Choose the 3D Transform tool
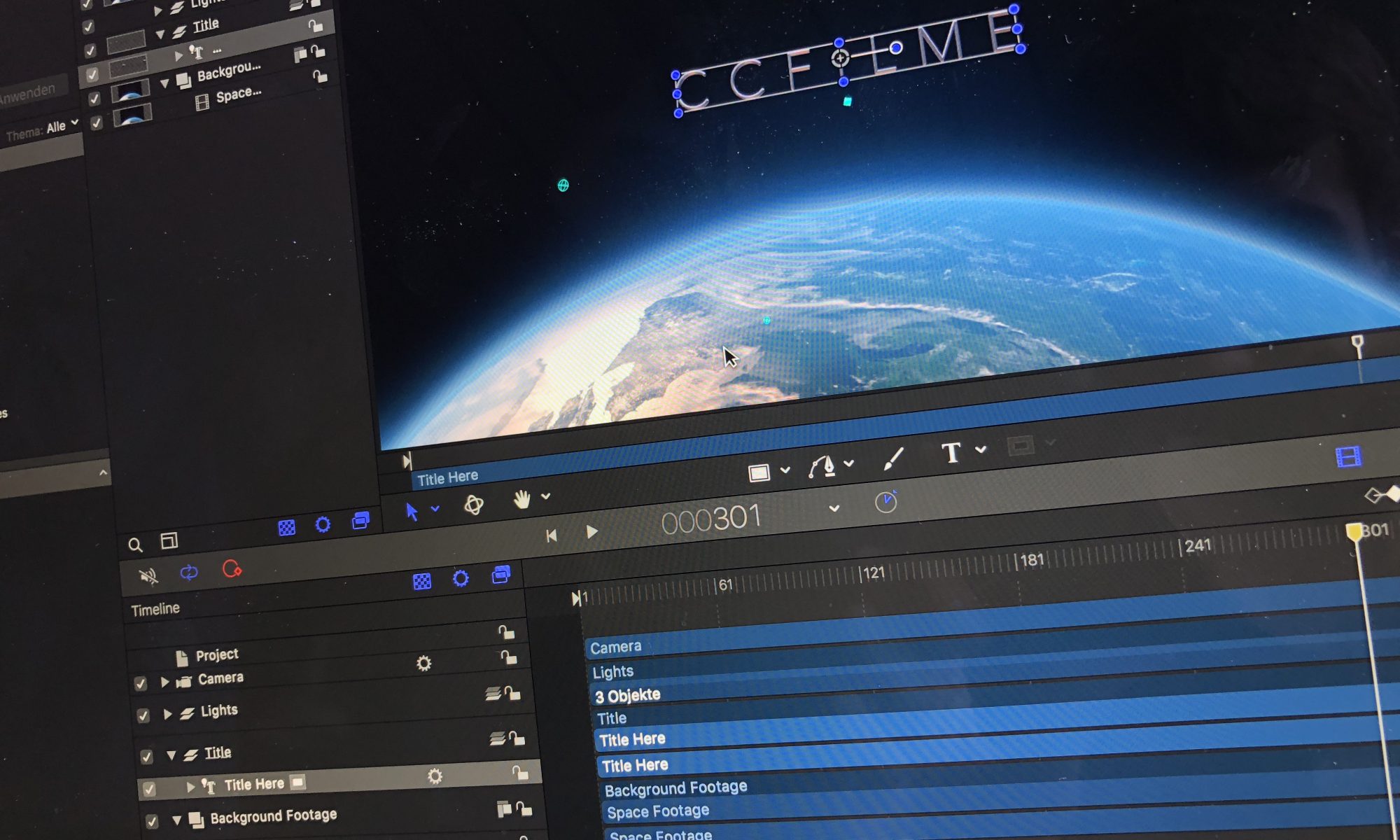Image resolution: width=1400 pixels, height=840 pixels. tap(474, 505)
